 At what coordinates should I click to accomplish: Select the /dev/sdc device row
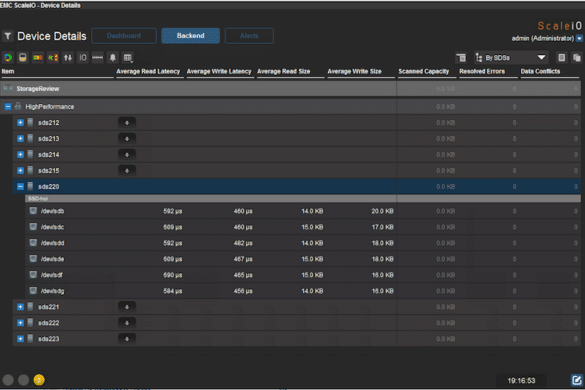[303, 227]
